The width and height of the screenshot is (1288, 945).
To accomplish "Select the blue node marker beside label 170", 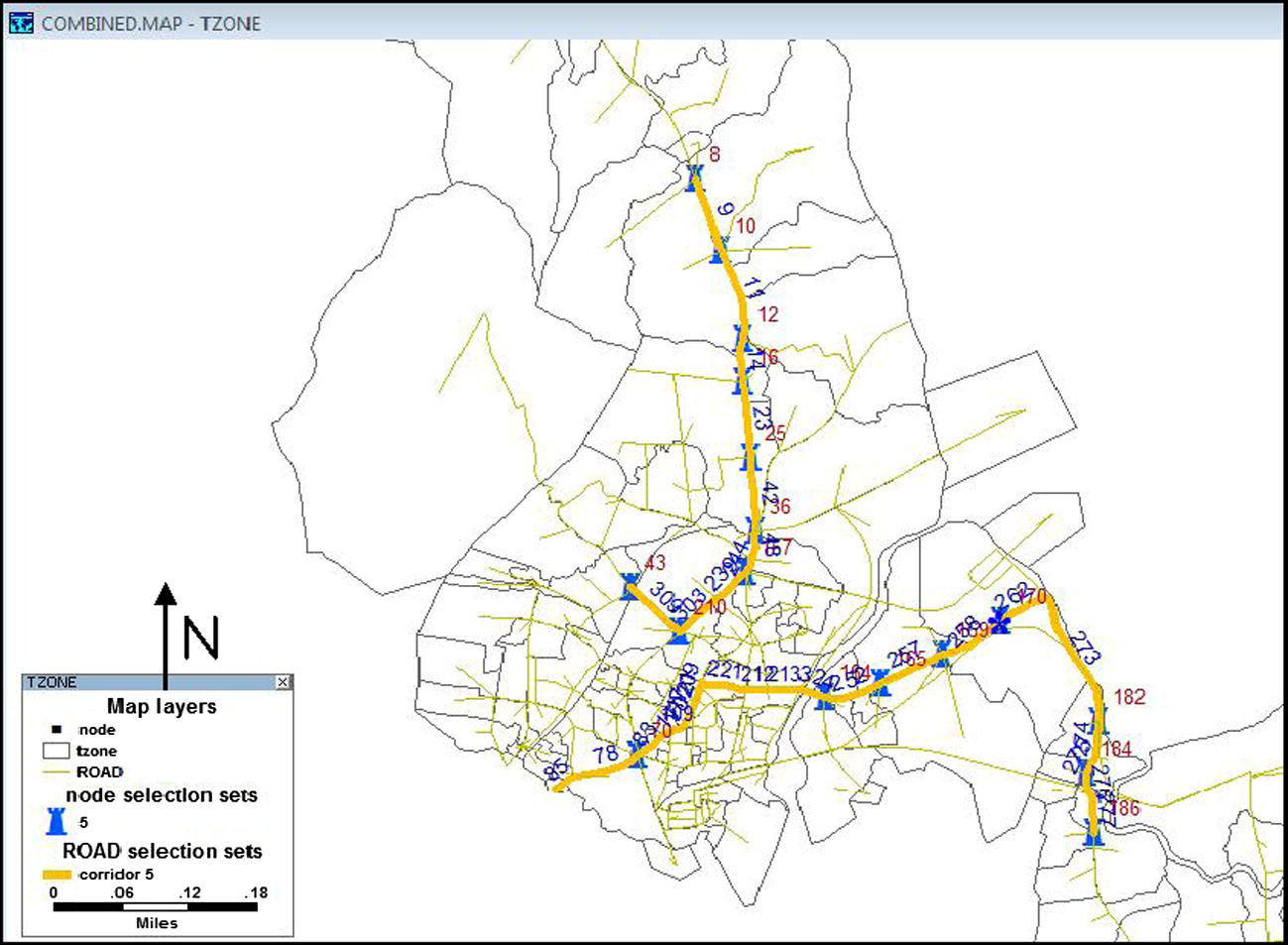I will (998, 620).
